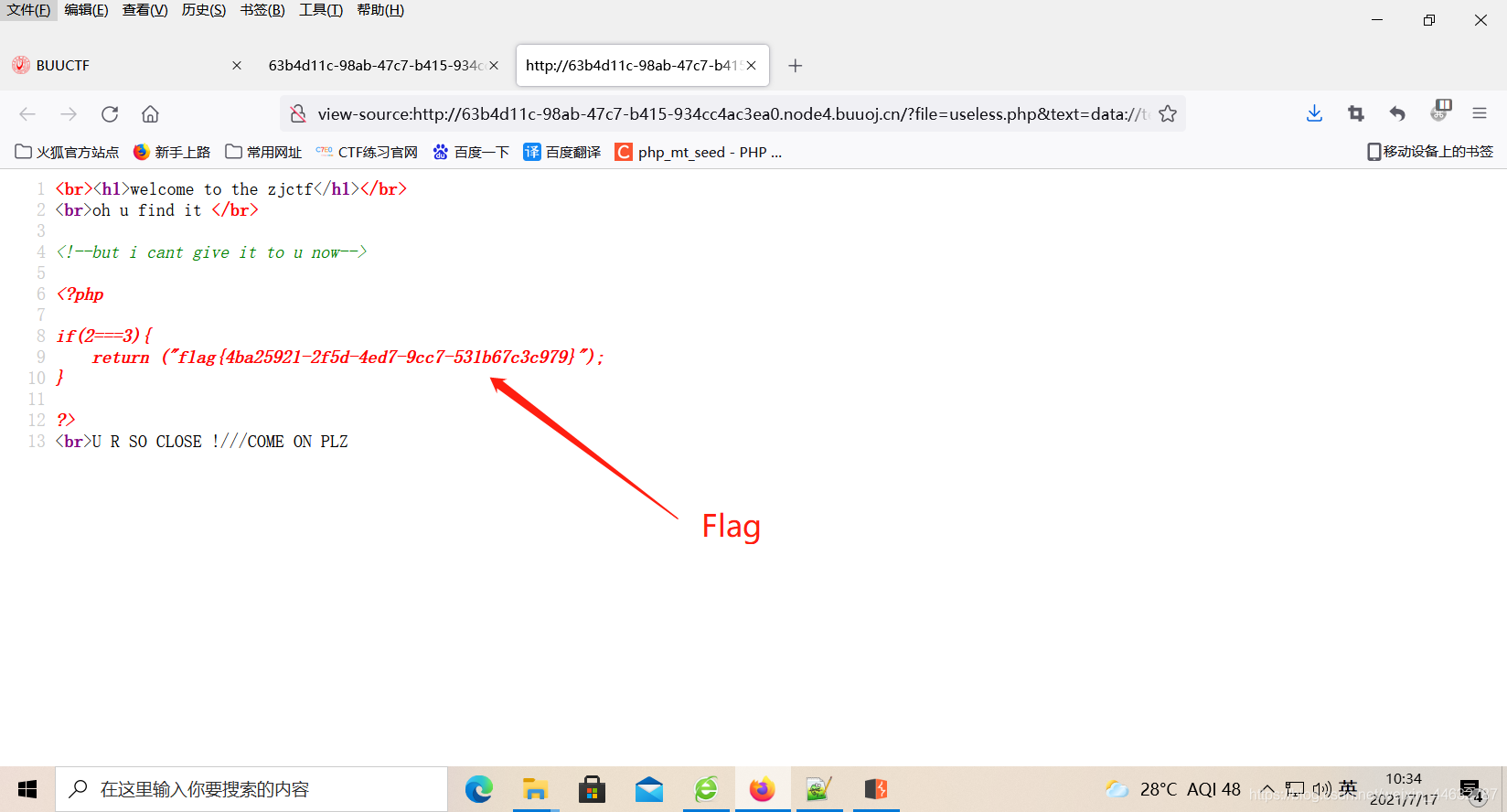The image size is (1507, 812).
Task: Open the 历史(S) menu
Action: click(203, 10)
